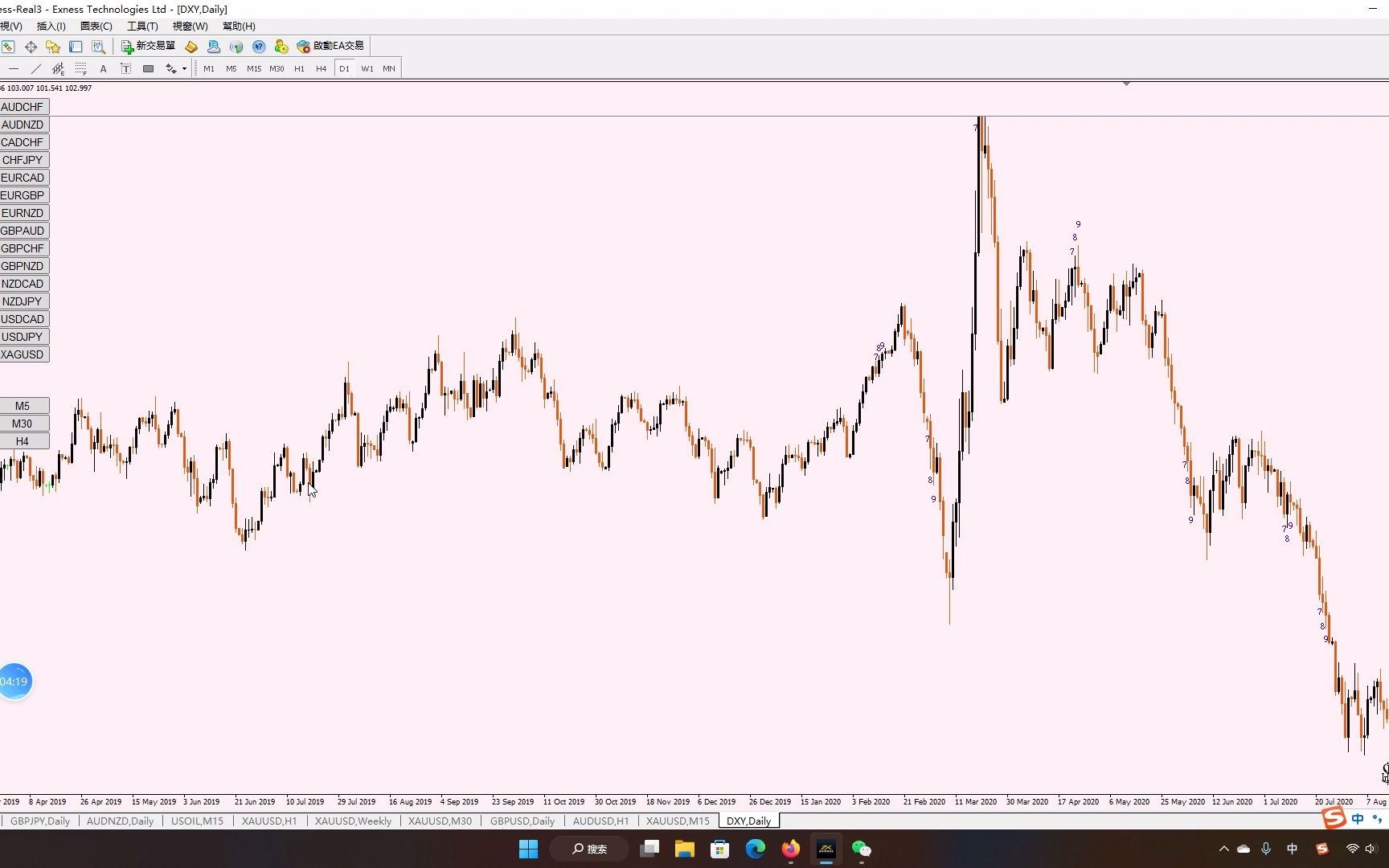1389x868 pixels.
Task: Click the chart-panel H4 button
Action: pos(24,441)
